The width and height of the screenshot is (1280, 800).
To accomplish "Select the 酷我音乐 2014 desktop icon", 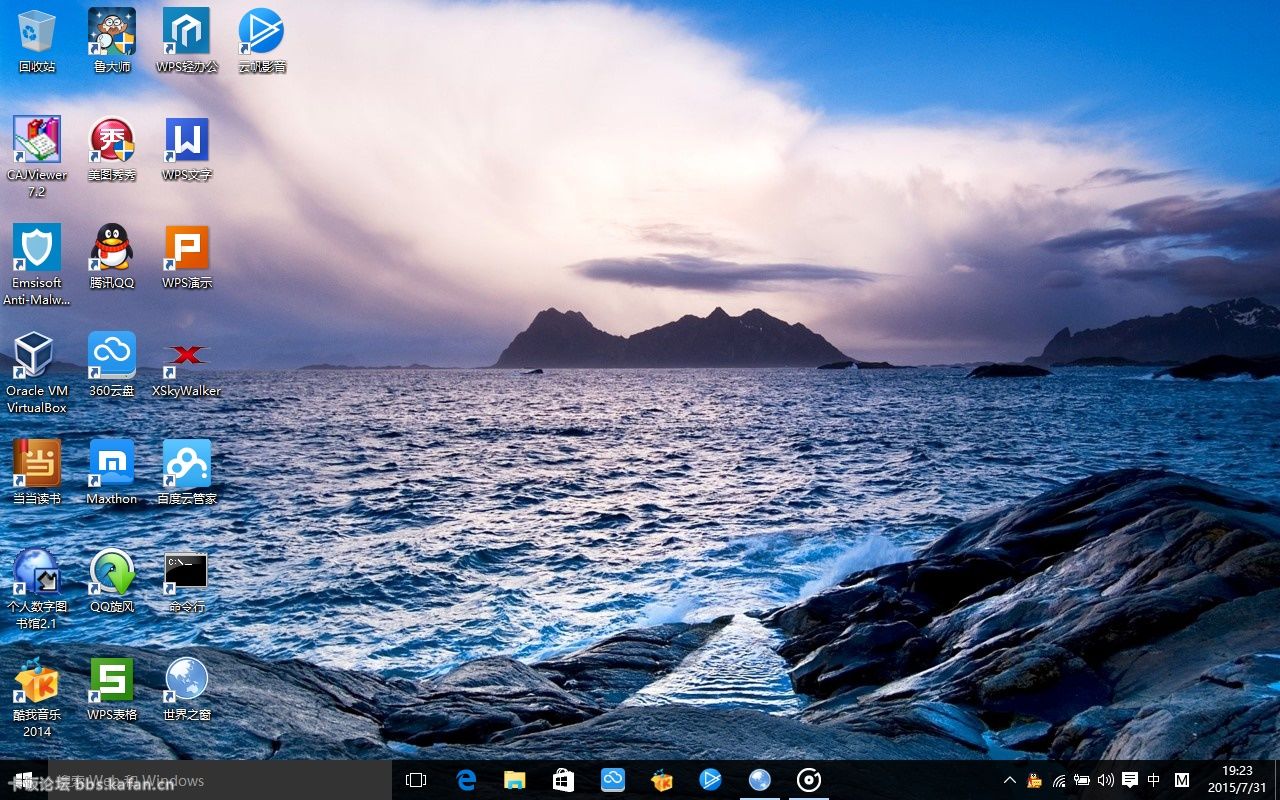I will coord(37,697).
